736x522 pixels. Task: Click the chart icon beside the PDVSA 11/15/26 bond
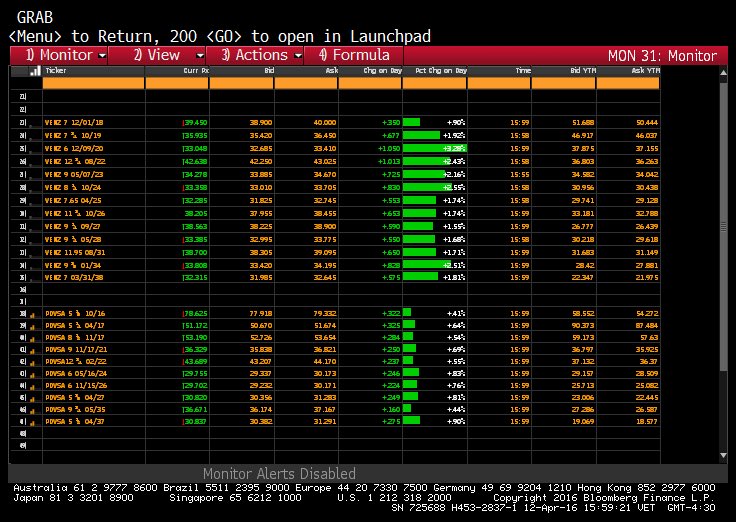click(31, 384)
